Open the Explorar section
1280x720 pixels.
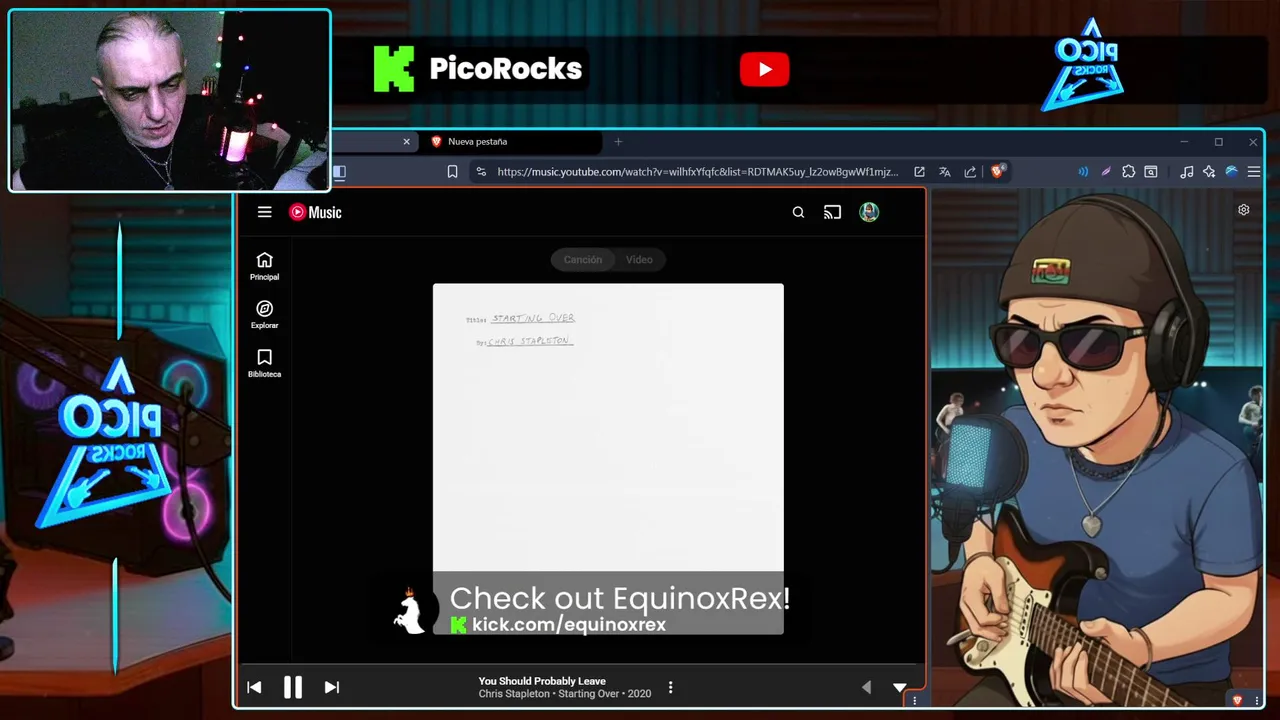click(264, 315)
